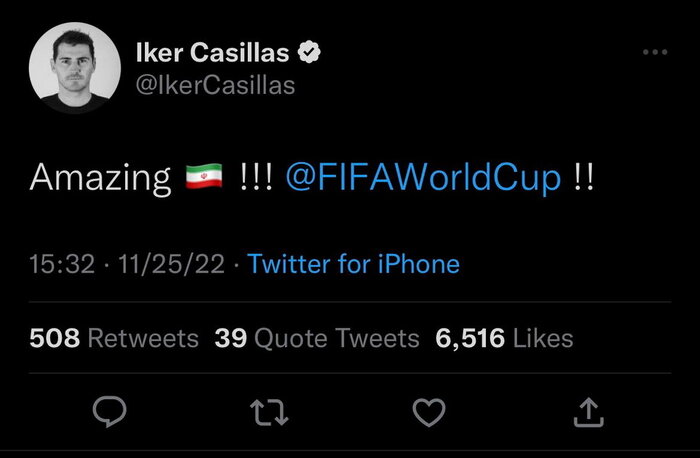Click the exclamation marks after the flag
The height and width of the screenshot is (458, 700).
[x=258, y=179]
